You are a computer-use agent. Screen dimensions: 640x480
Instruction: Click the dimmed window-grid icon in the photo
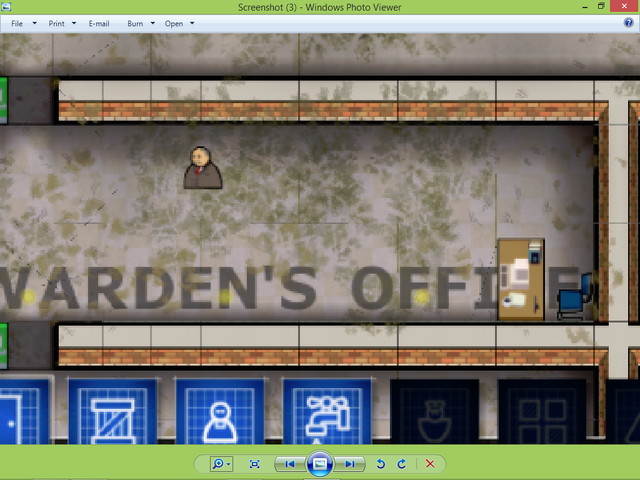(x=542, y=411)
